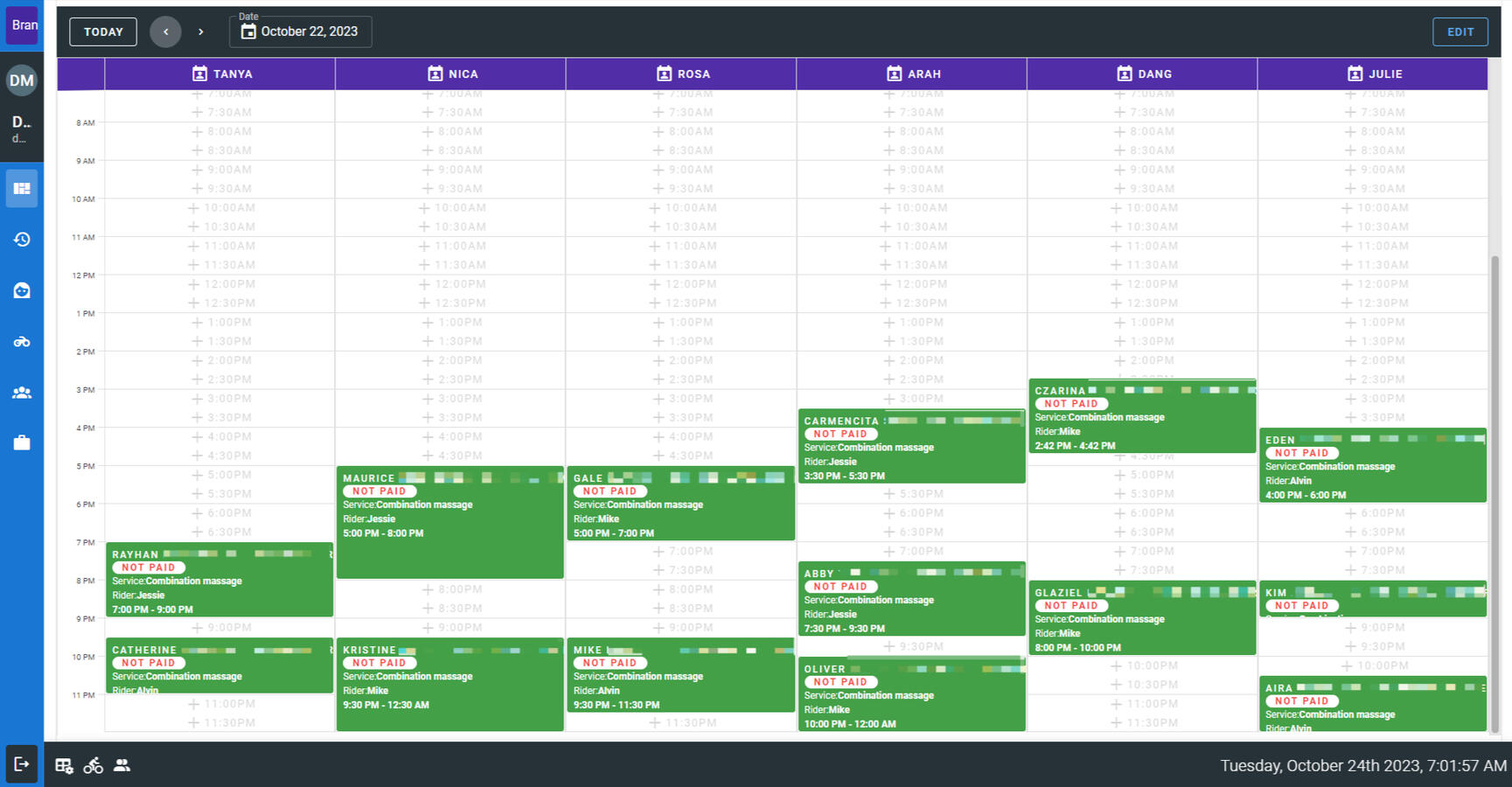
Task: Go to the previous day with left chevron
Action: 165,31
